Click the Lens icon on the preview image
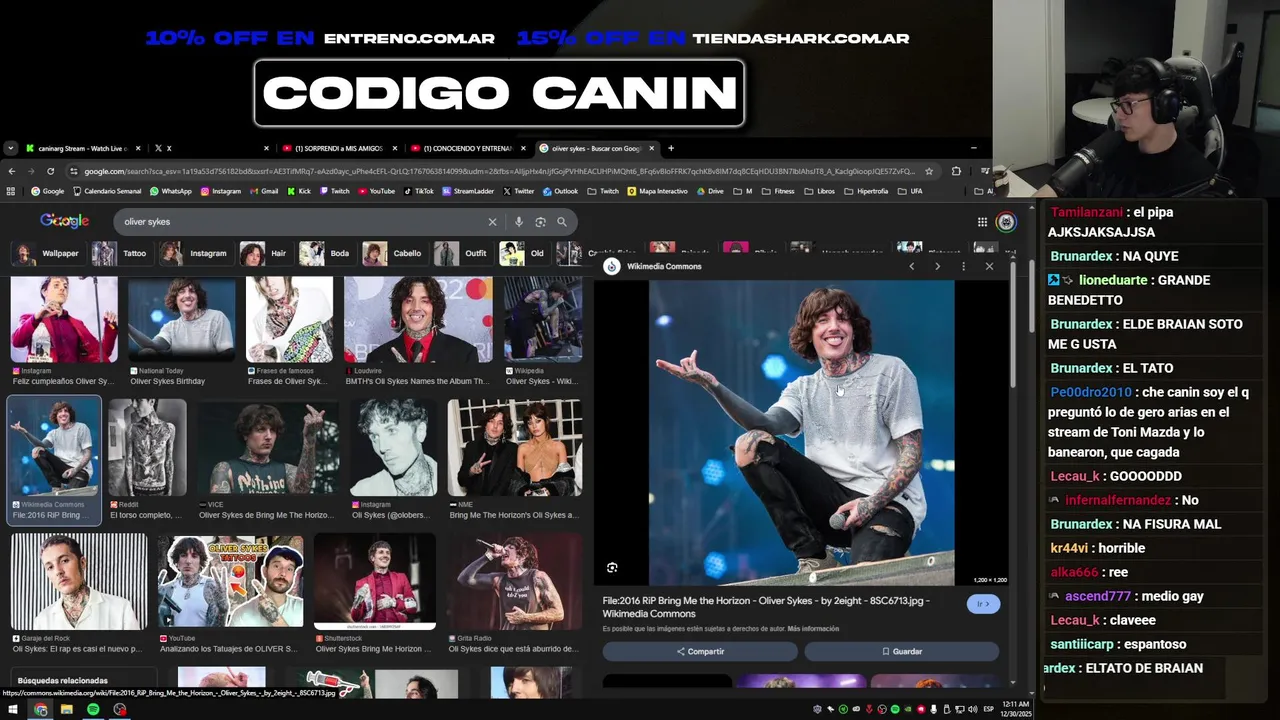This screenshot has height=720, width=1280. pyautogui.click(x=612, y=568)
